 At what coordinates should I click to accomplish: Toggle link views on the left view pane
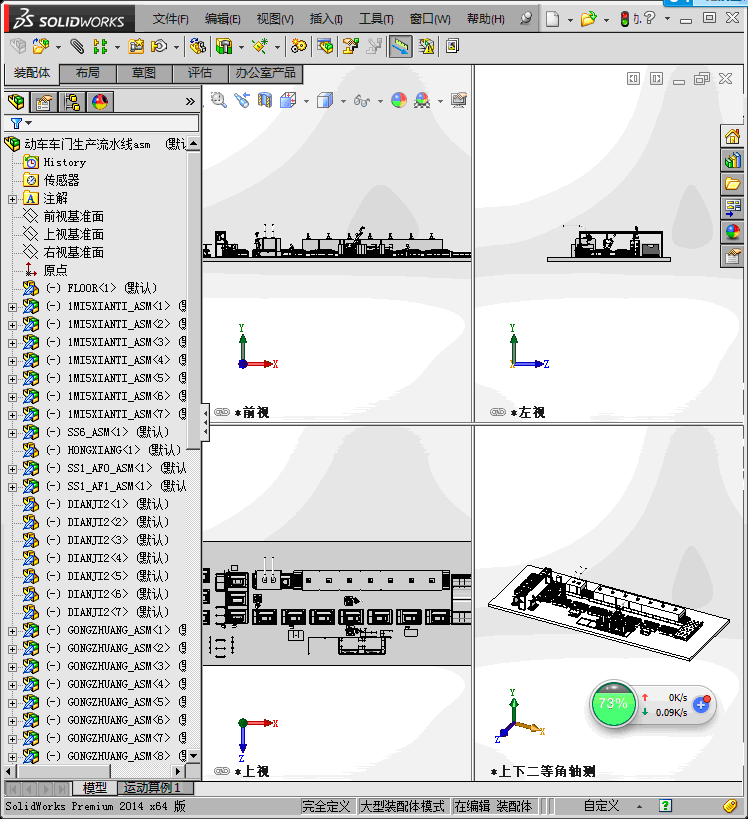click(x=498, y=412)
